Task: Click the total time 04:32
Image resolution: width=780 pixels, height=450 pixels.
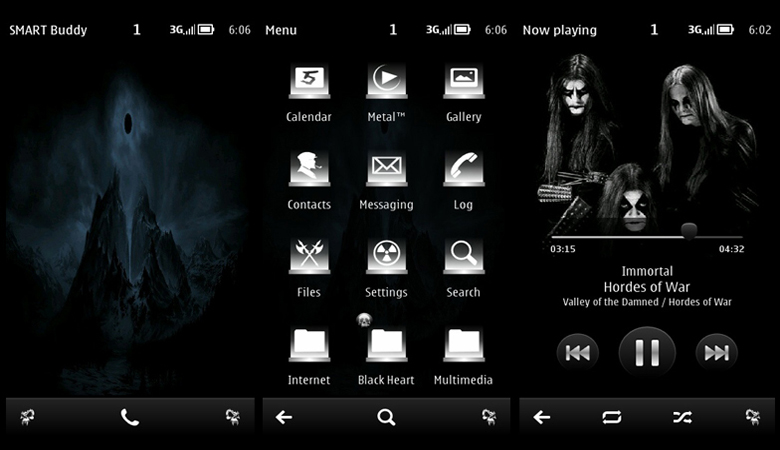Action: (731, 249)
